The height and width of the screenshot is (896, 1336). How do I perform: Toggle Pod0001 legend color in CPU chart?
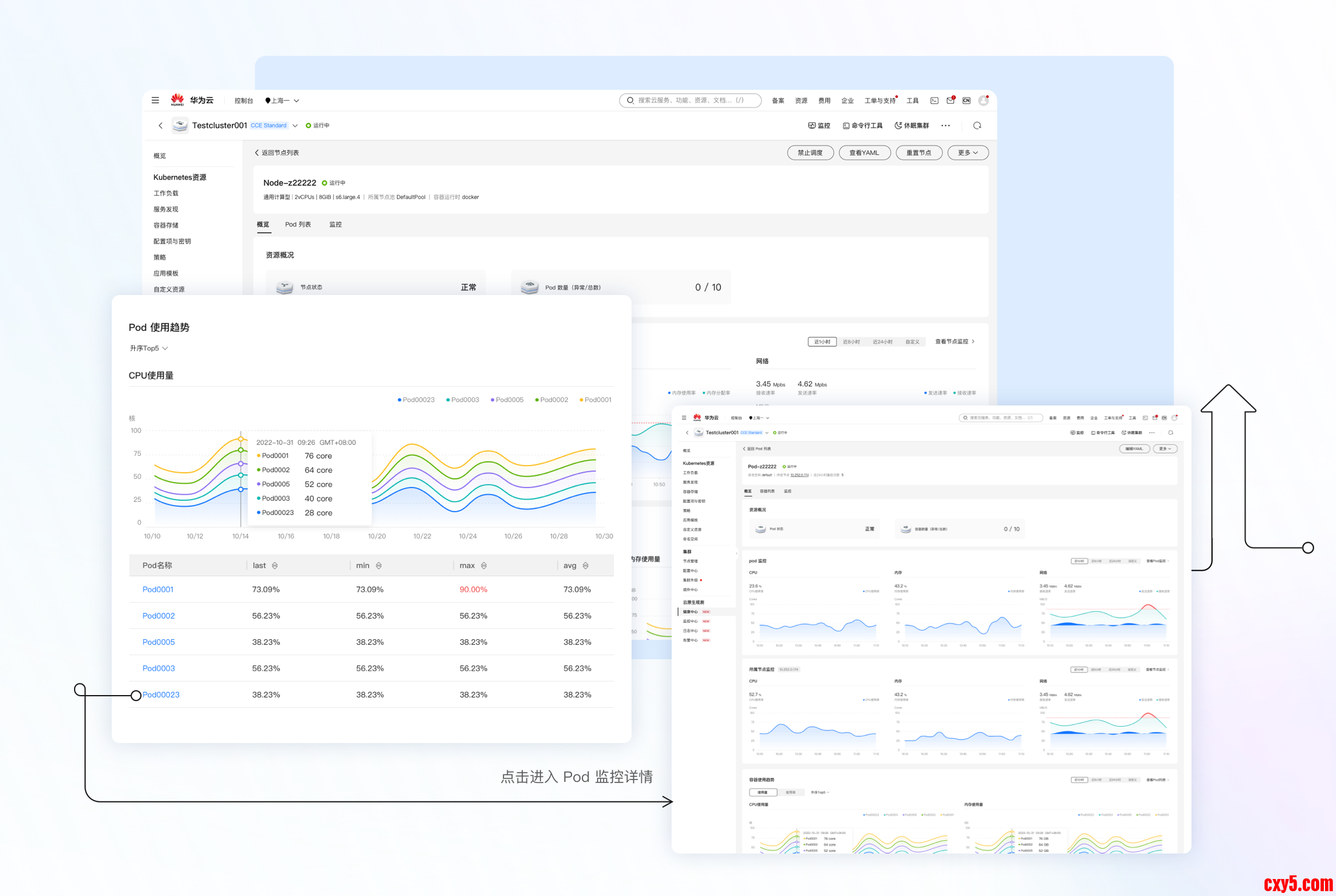click(595, 400)
